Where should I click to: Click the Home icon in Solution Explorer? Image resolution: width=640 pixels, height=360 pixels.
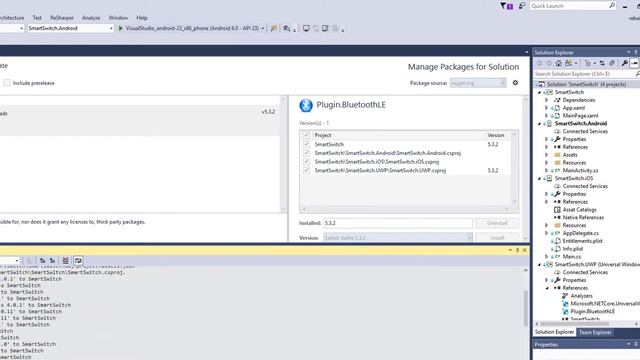click(x=558, y=63)
